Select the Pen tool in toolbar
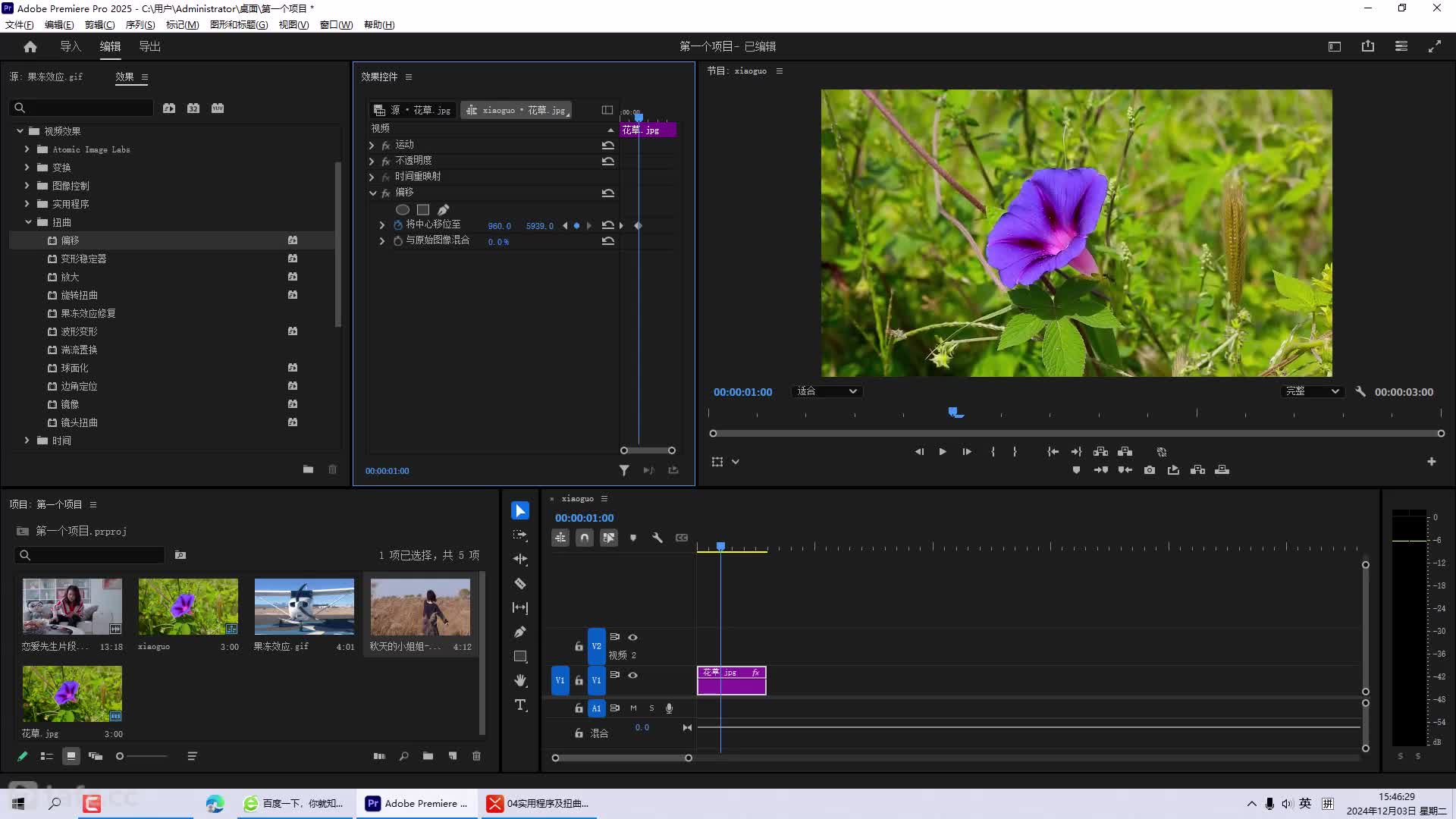 [520, 632]
